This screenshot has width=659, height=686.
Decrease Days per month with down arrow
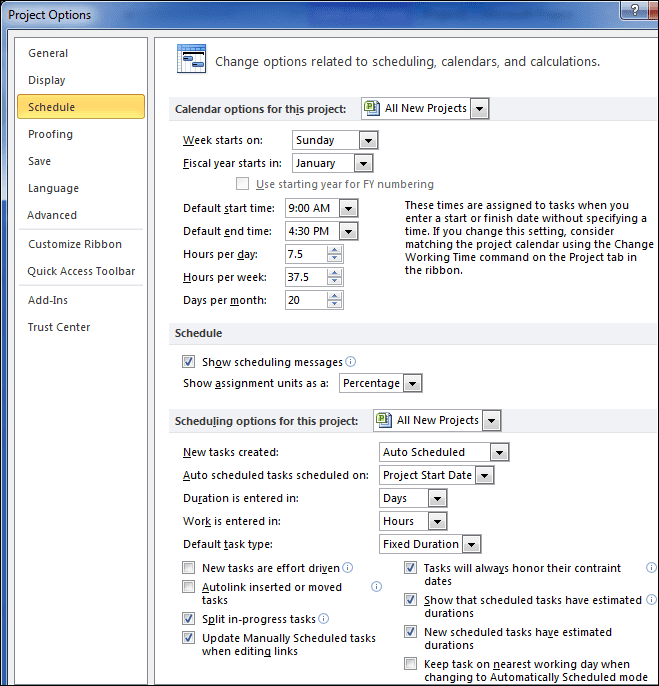point(334,304)
